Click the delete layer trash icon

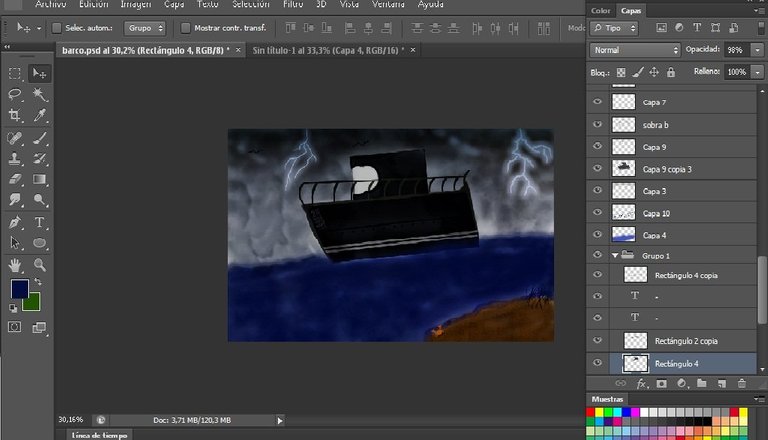(x=742, y=384)
